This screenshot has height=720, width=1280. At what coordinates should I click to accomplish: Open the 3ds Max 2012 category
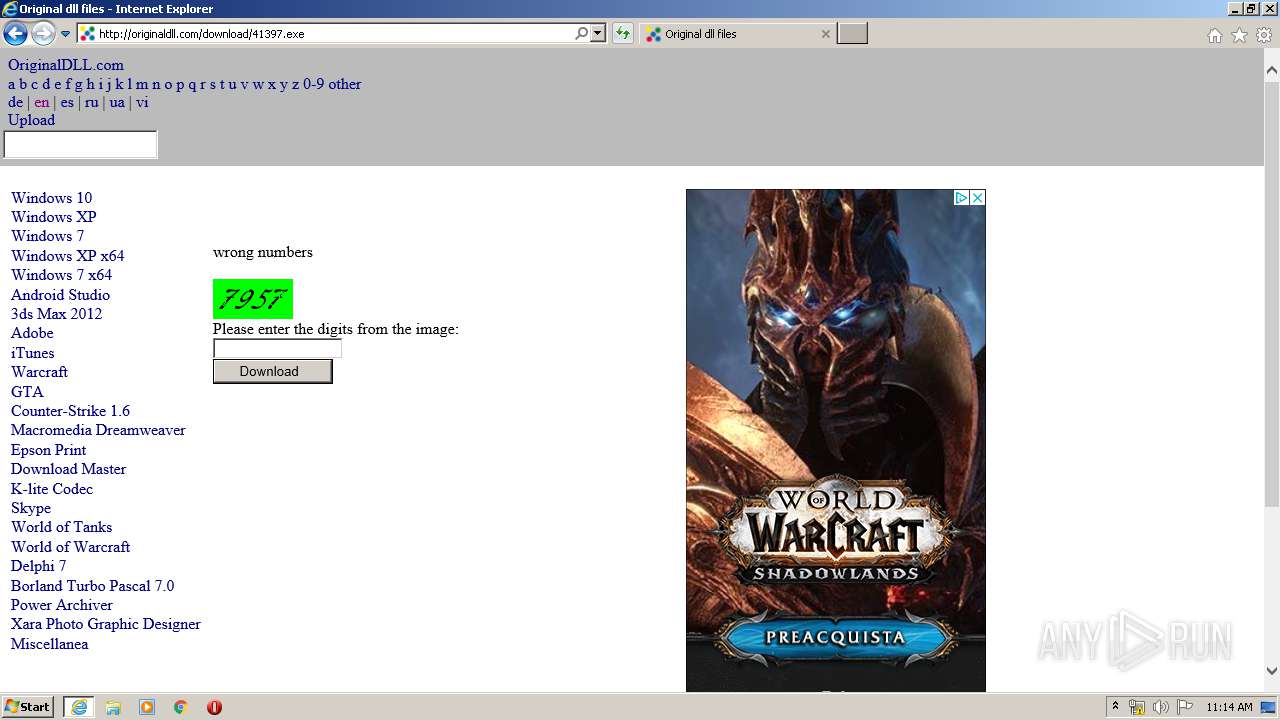pyautogui.click(x=56, y=314)
